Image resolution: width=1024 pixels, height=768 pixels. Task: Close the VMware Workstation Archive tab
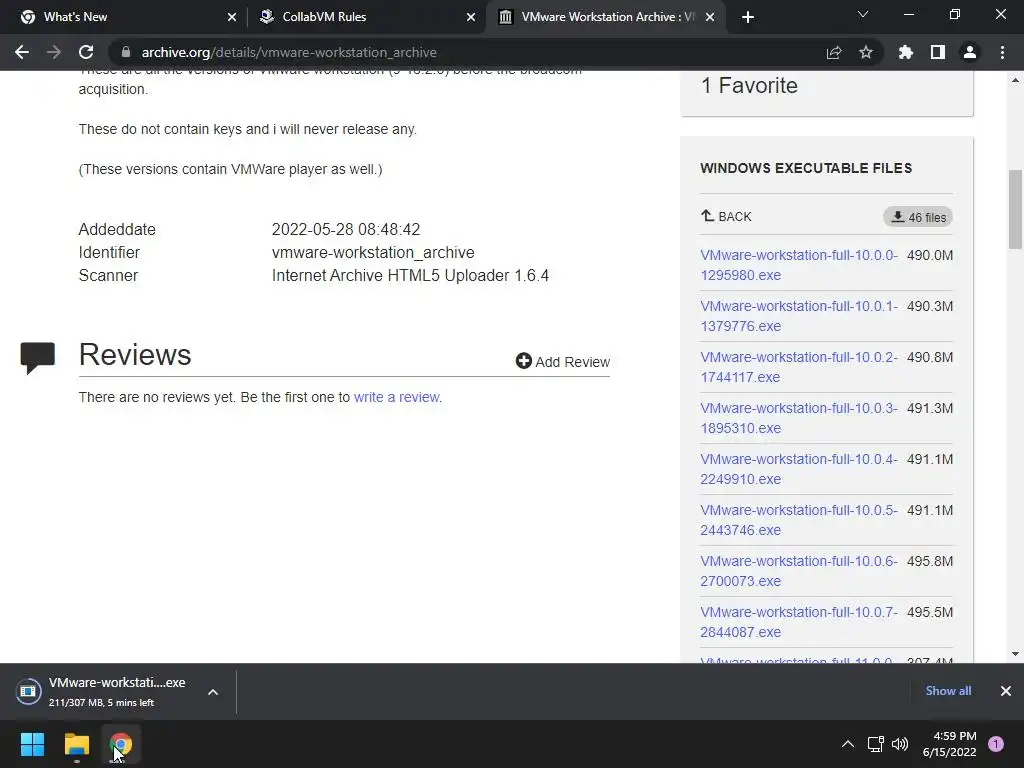(711, 17)
